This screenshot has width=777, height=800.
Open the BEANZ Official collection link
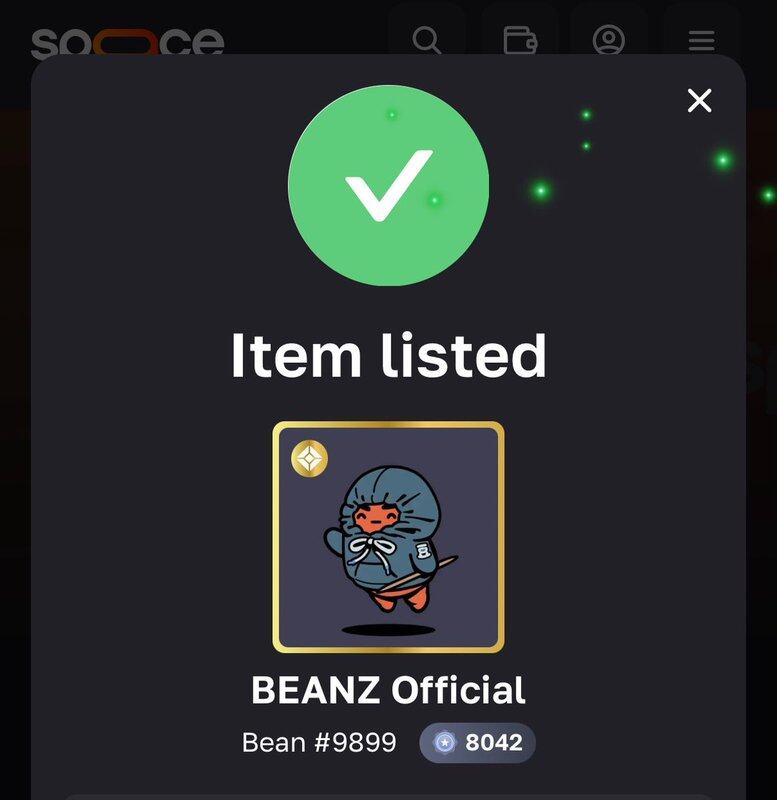[388, 690]
